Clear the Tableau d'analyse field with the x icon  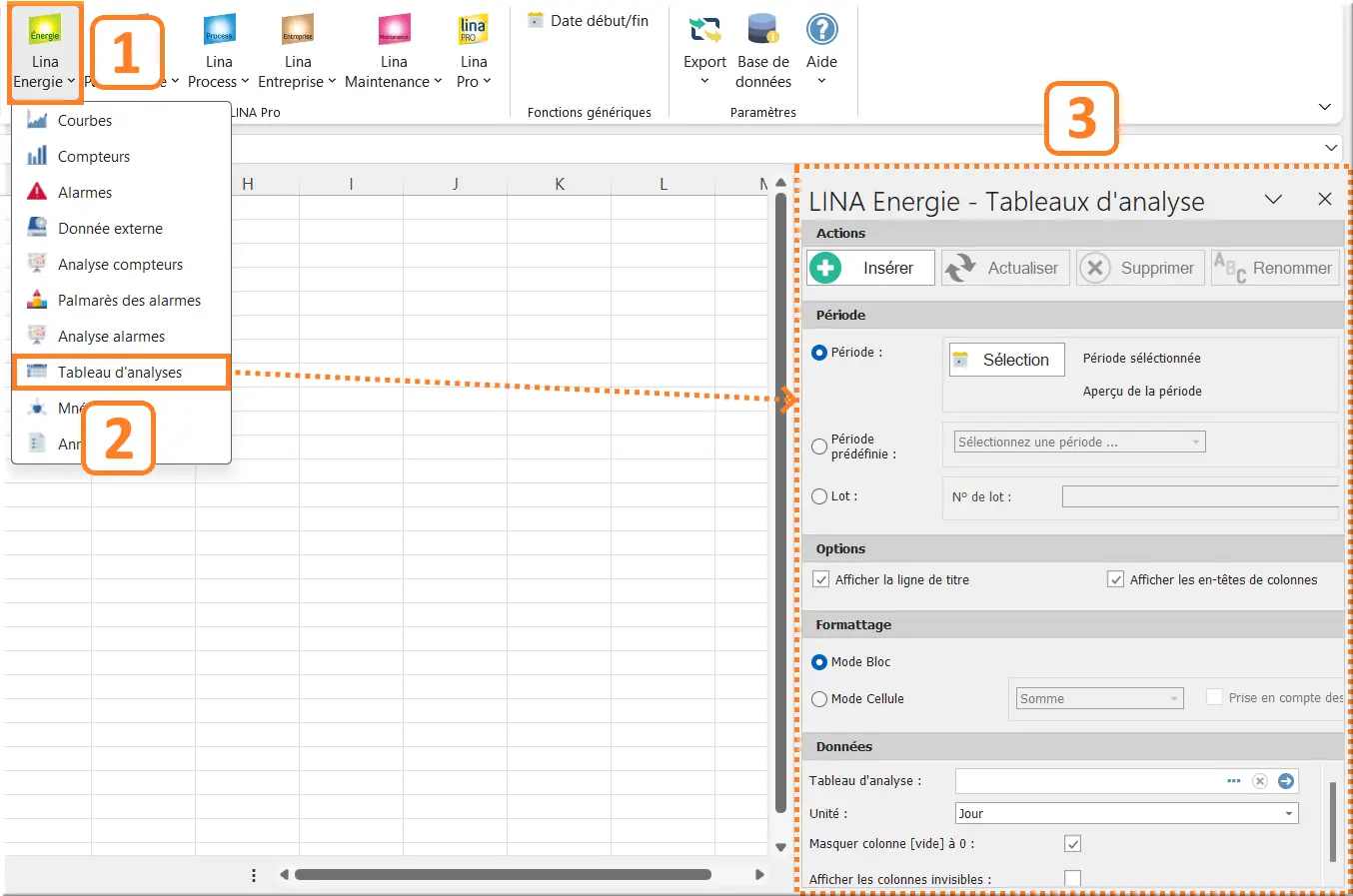coord(1260,781)
